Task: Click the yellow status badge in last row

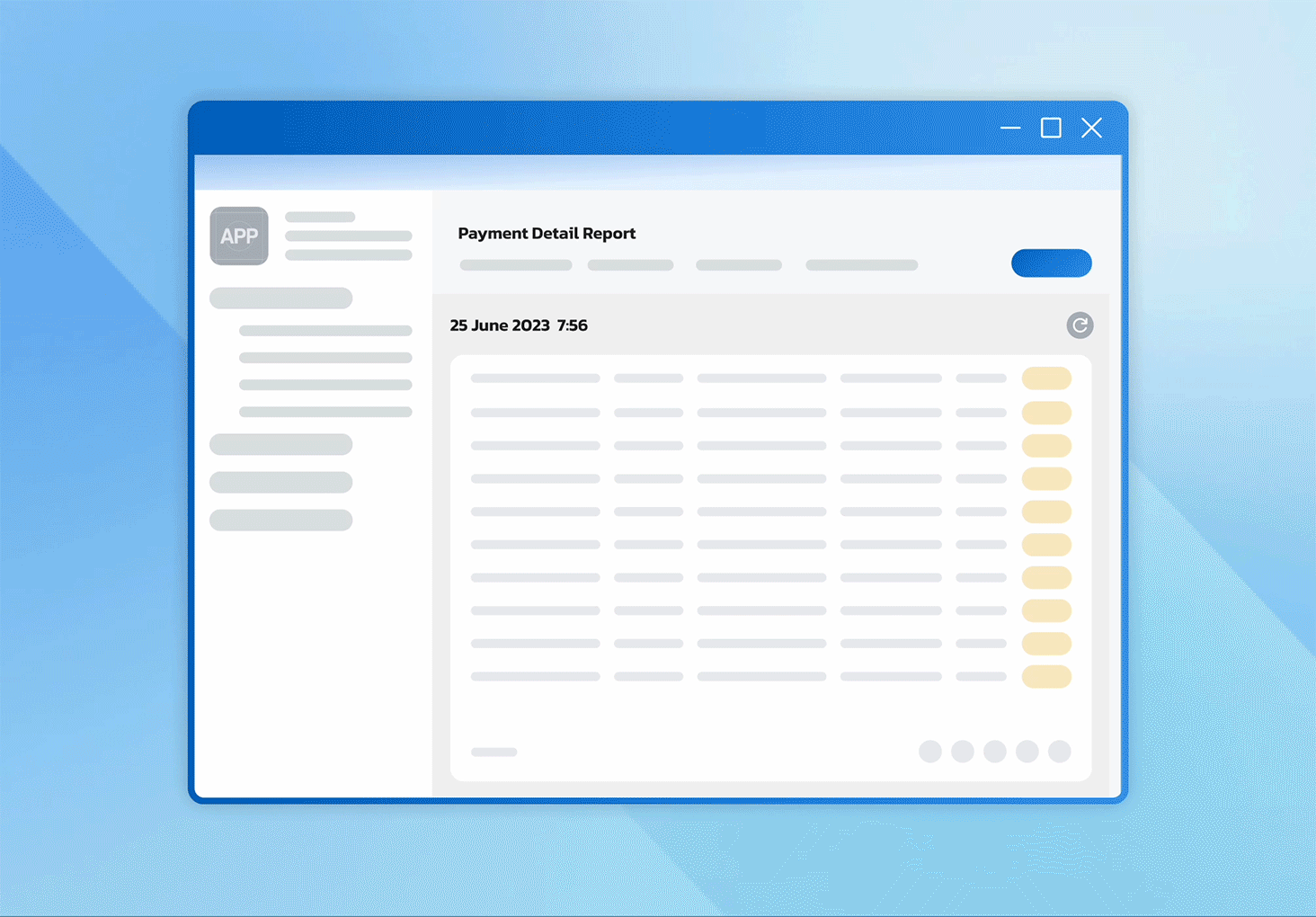Action: pos(1046,676)
